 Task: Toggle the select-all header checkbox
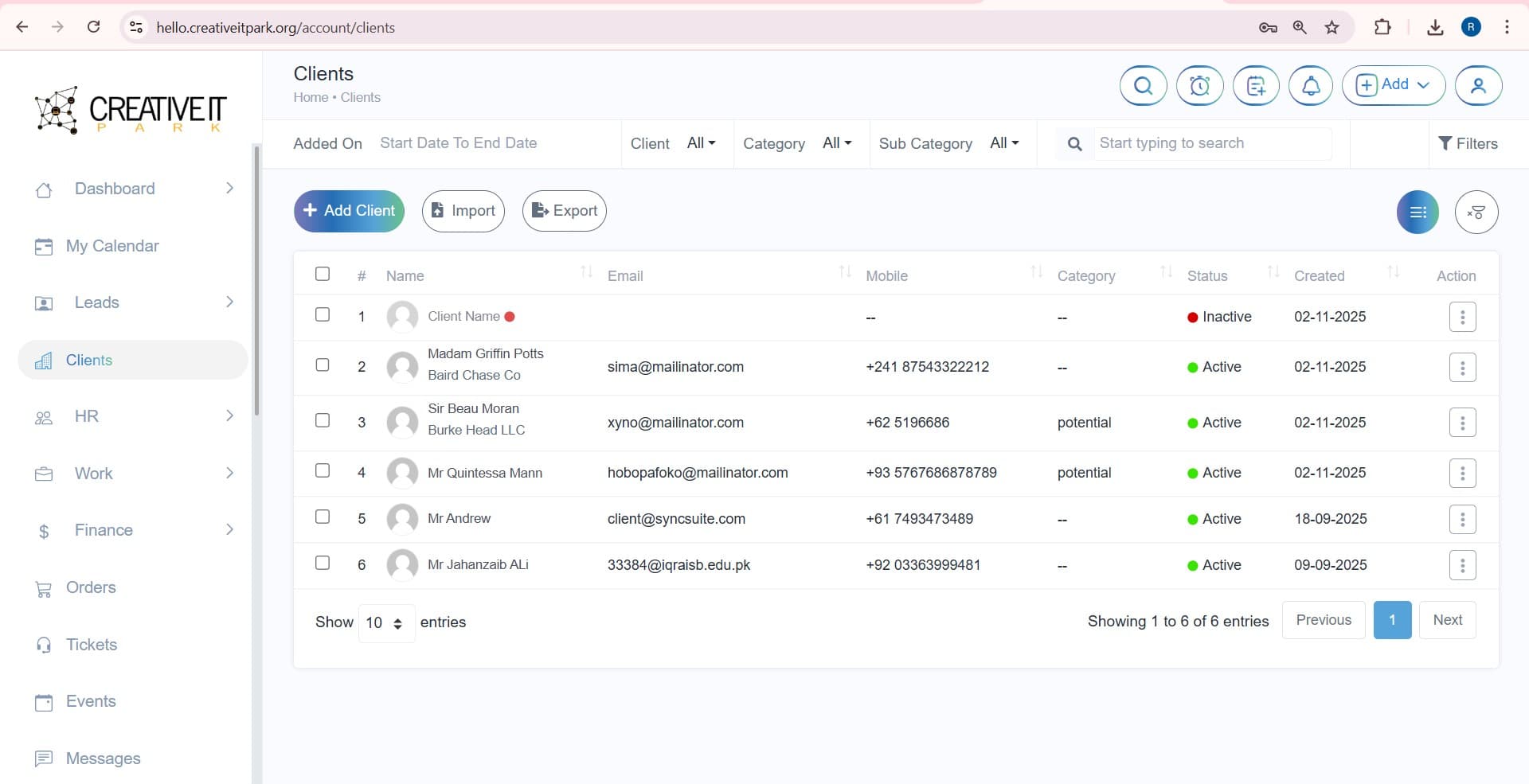click(x=323, y=274)
